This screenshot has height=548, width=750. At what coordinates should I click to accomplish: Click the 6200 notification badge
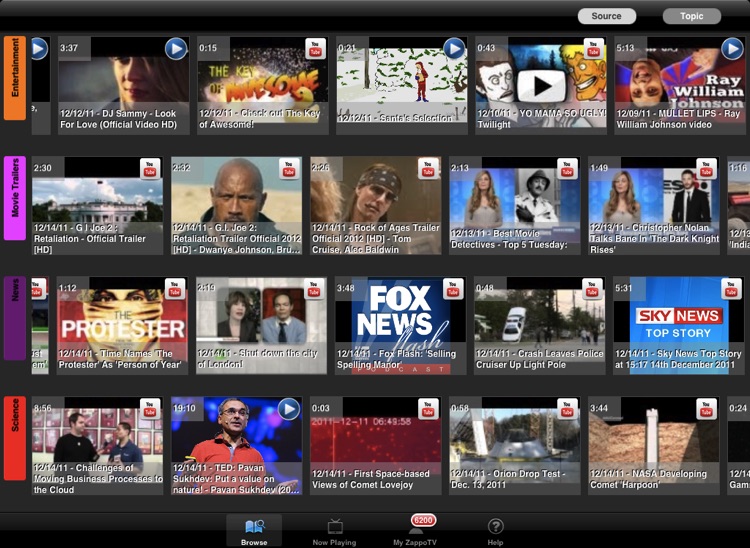click(423, 520)
